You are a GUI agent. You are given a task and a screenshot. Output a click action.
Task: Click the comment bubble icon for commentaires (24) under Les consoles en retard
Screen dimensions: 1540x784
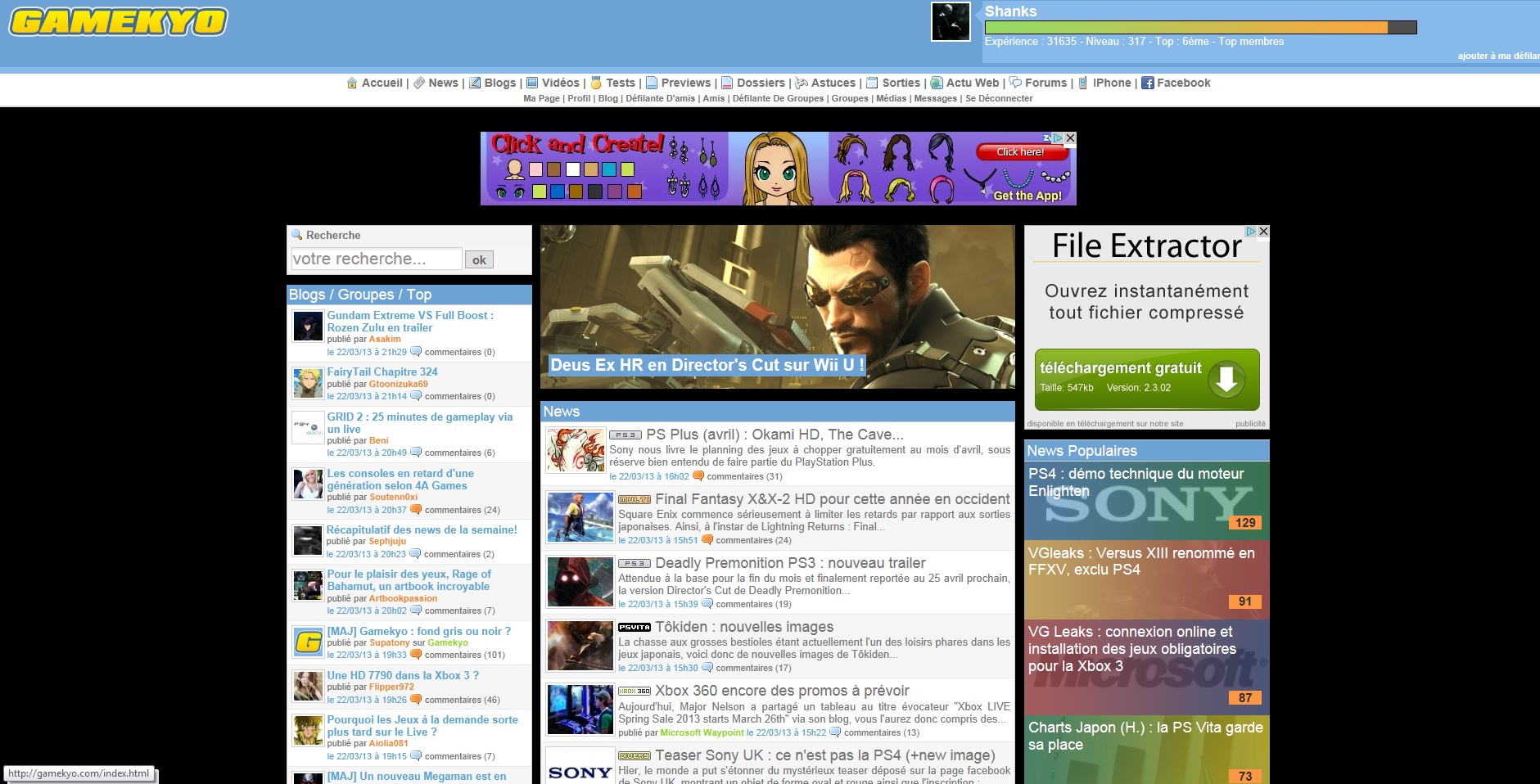(x=416, y=510)
